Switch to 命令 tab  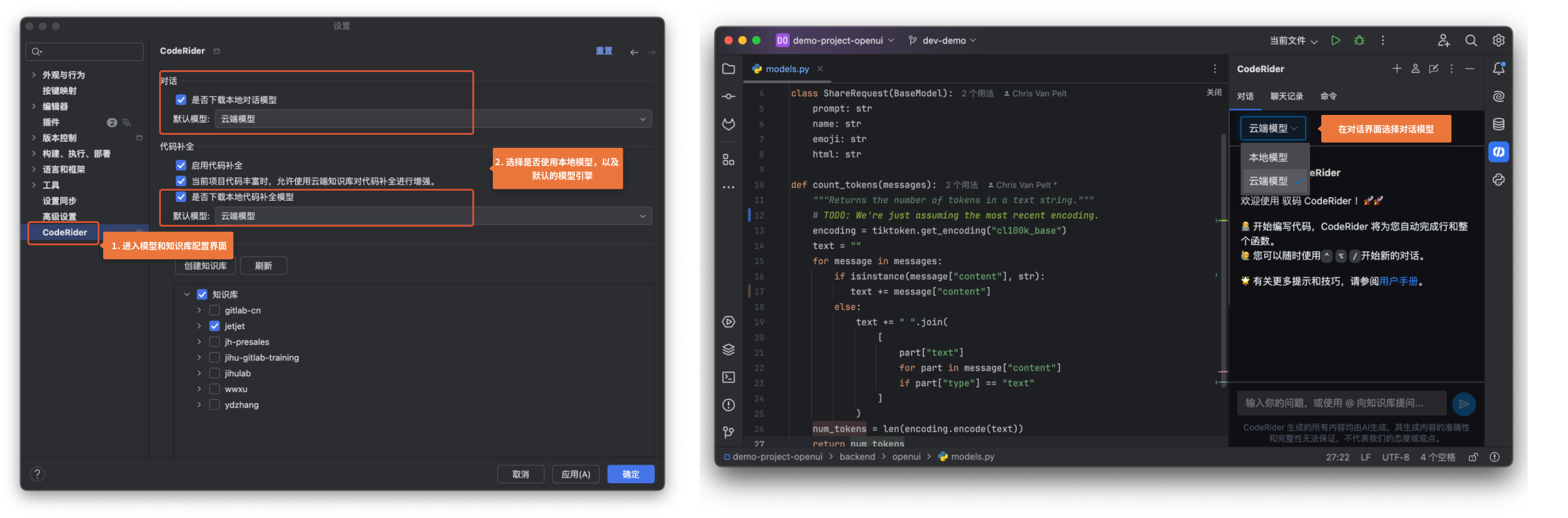tap(1329, 96)
